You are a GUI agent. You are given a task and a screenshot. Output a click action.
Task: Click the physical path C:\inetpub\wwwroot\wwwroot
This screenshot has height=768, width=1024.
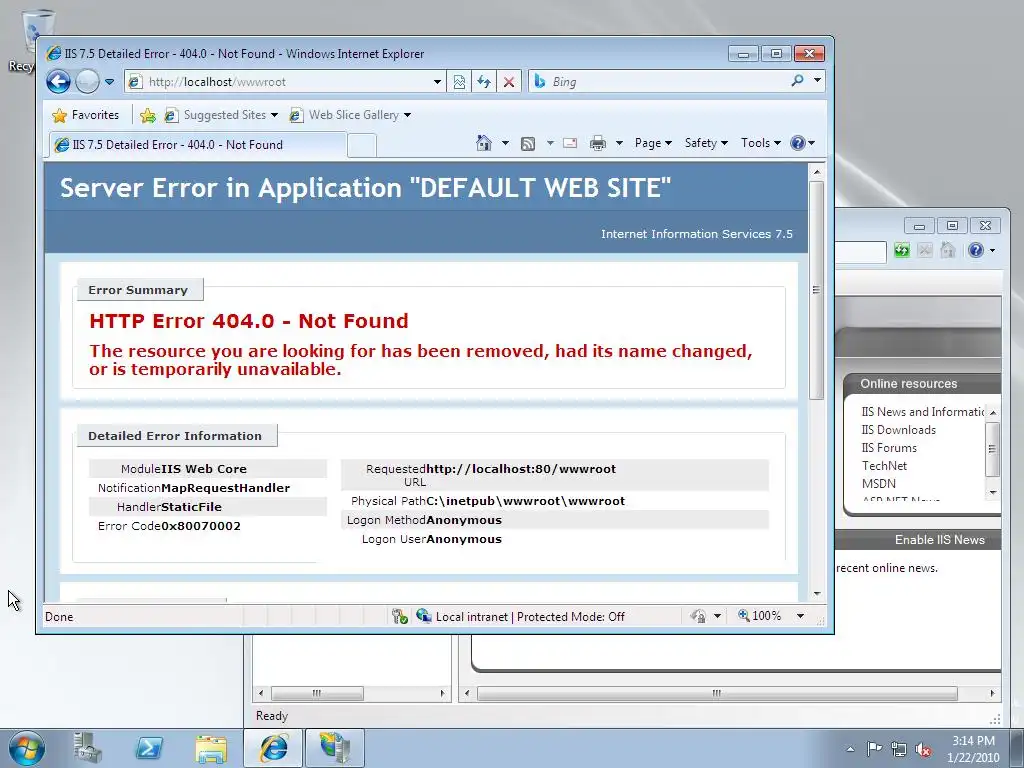click(x=526, y=501)
